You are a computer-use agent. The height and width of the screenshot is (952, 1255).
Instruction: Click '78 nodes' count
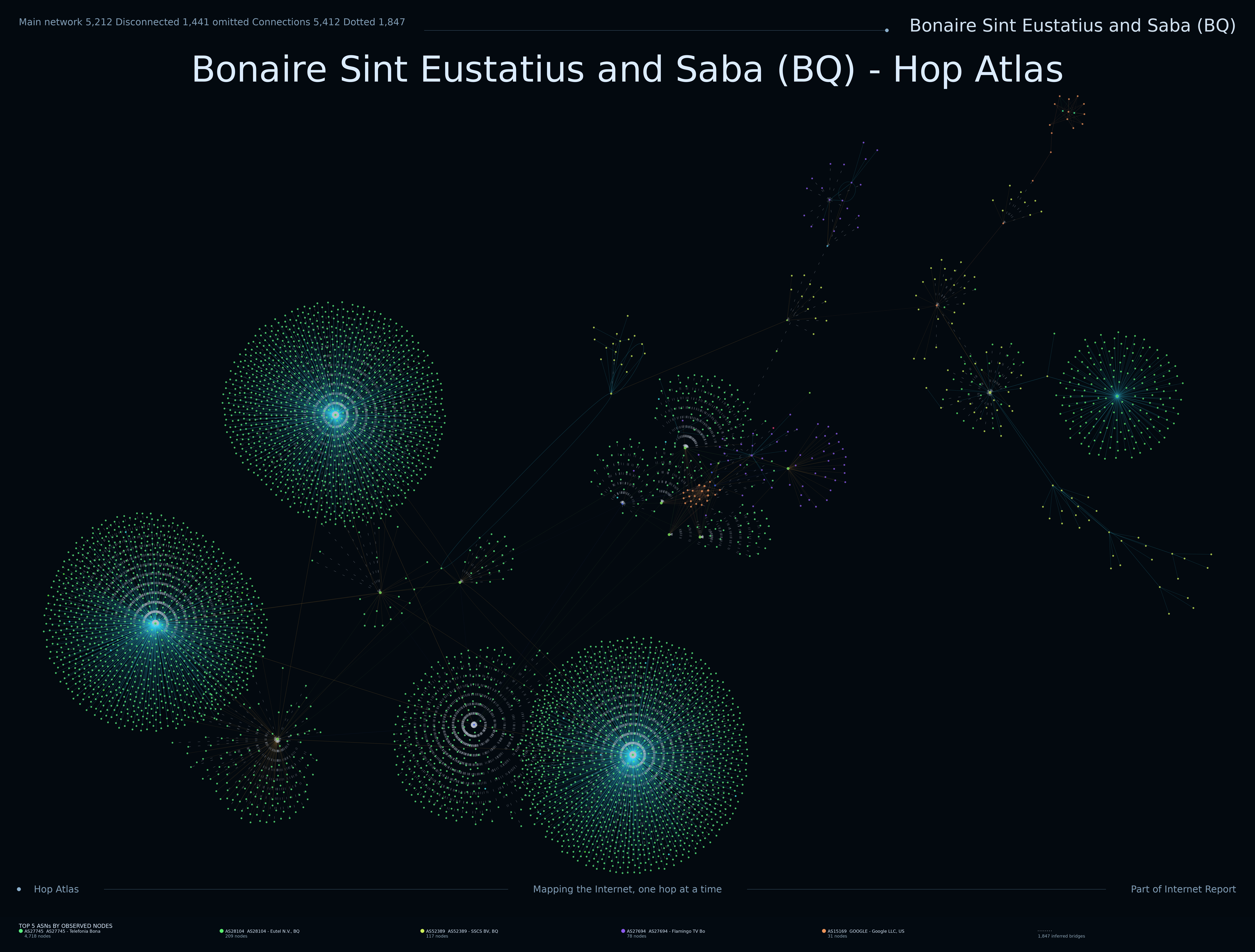click(x=637, y=936)
